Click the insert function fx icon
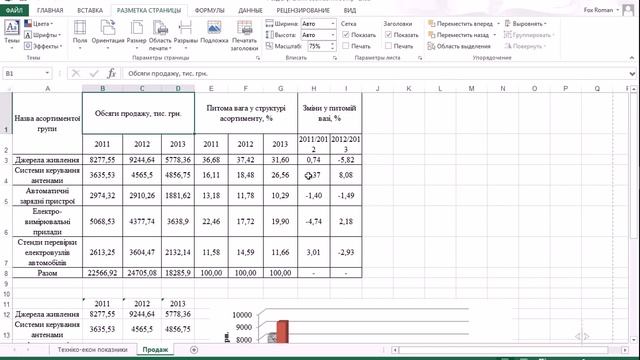 (111, 73)
